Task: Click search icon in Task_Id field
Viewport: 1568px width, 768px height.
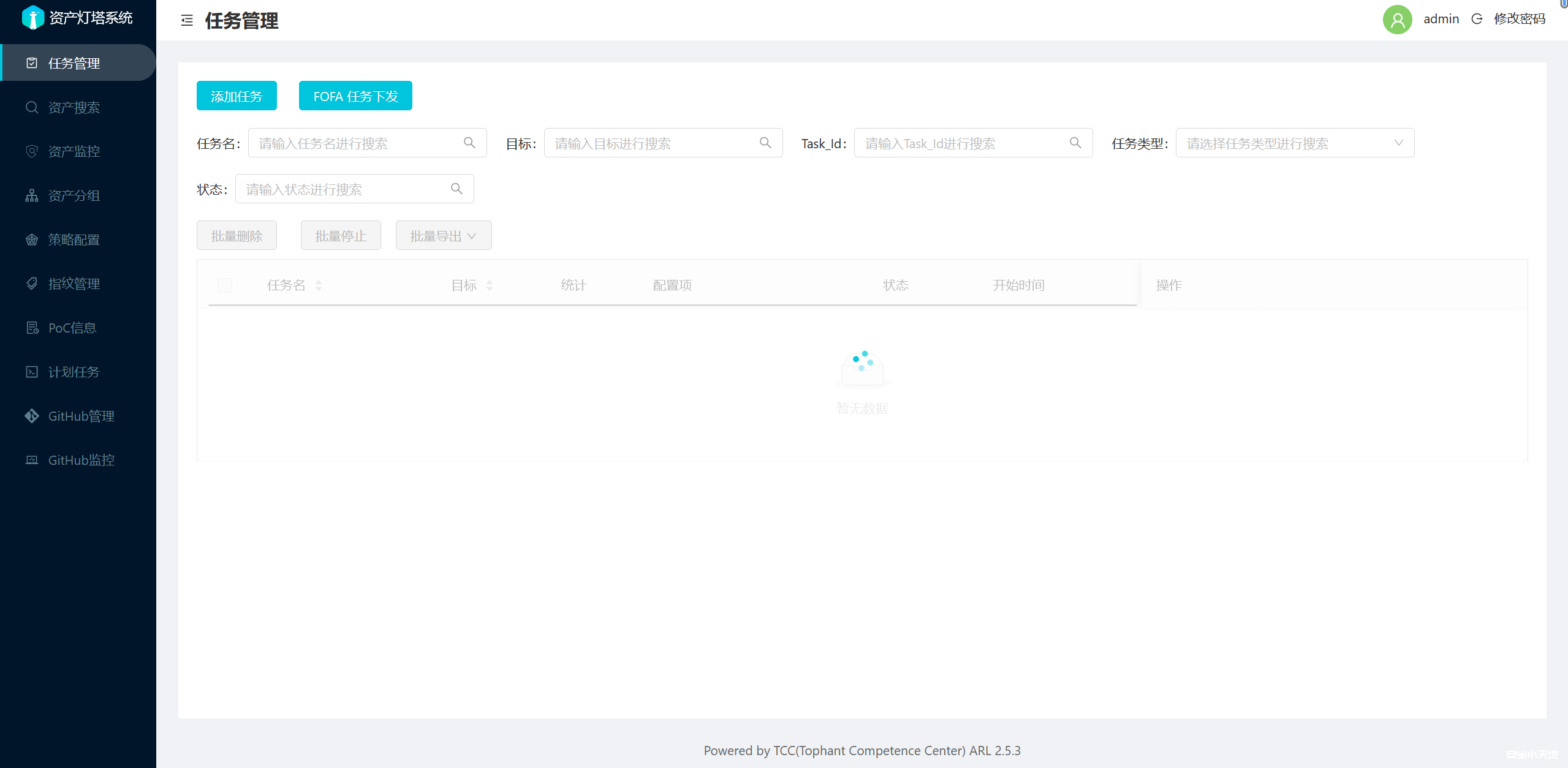Action: click(x=1075, y=143)
